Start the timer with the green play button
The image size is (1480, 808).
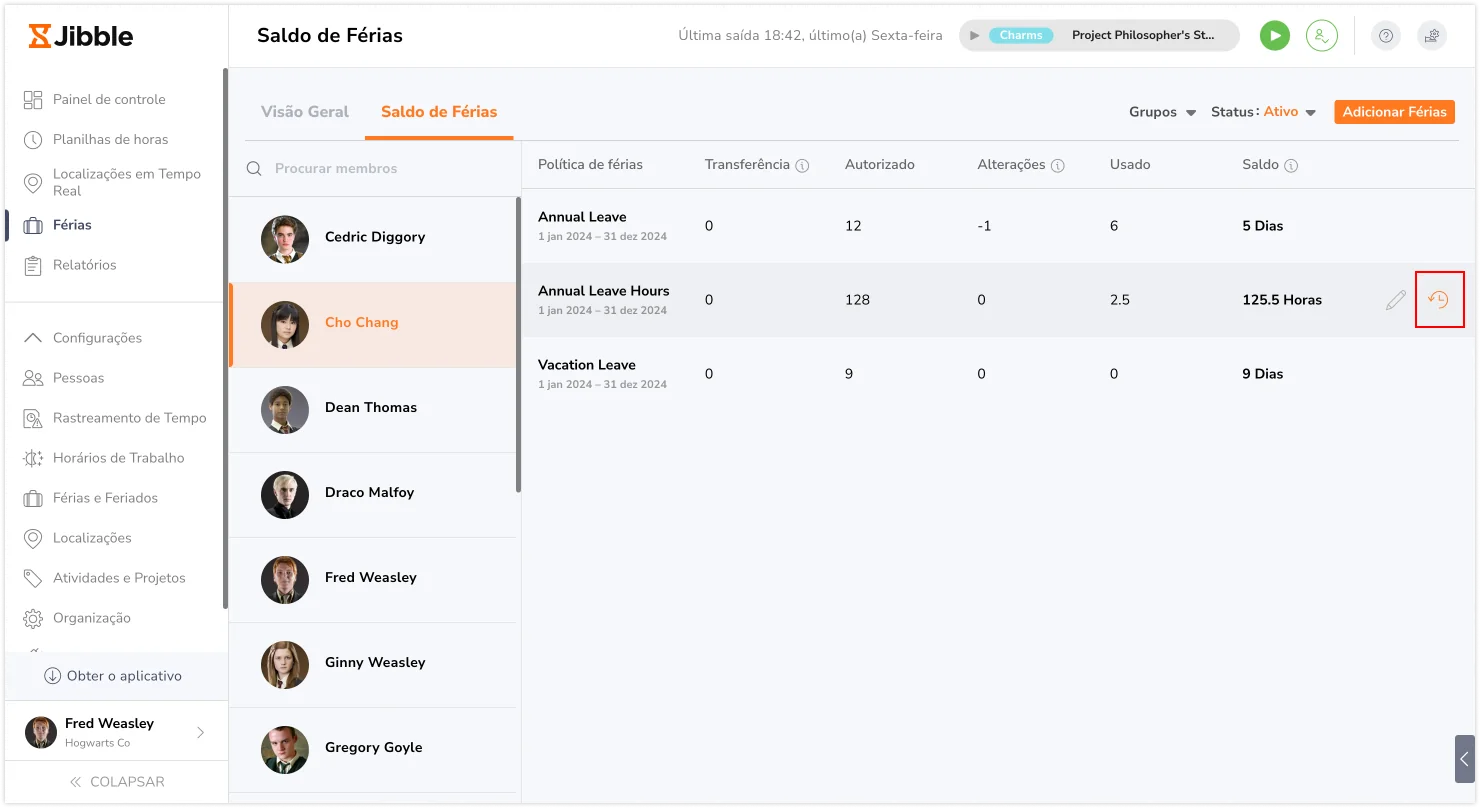pyautogui.click(x=1274, y=36)
